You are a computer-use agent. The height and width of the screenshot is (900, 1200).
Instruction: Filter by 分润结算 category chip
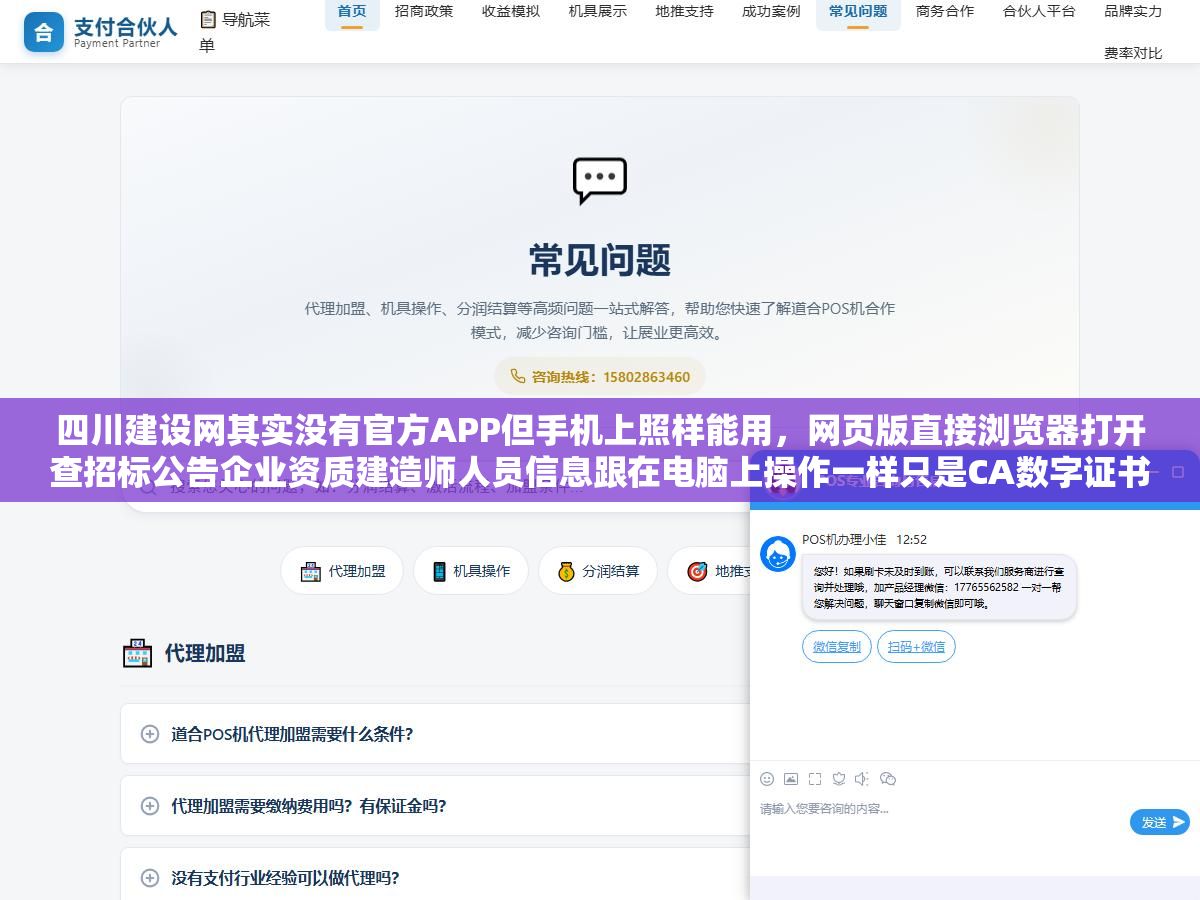pyautogui.click(x=598, y=571)
